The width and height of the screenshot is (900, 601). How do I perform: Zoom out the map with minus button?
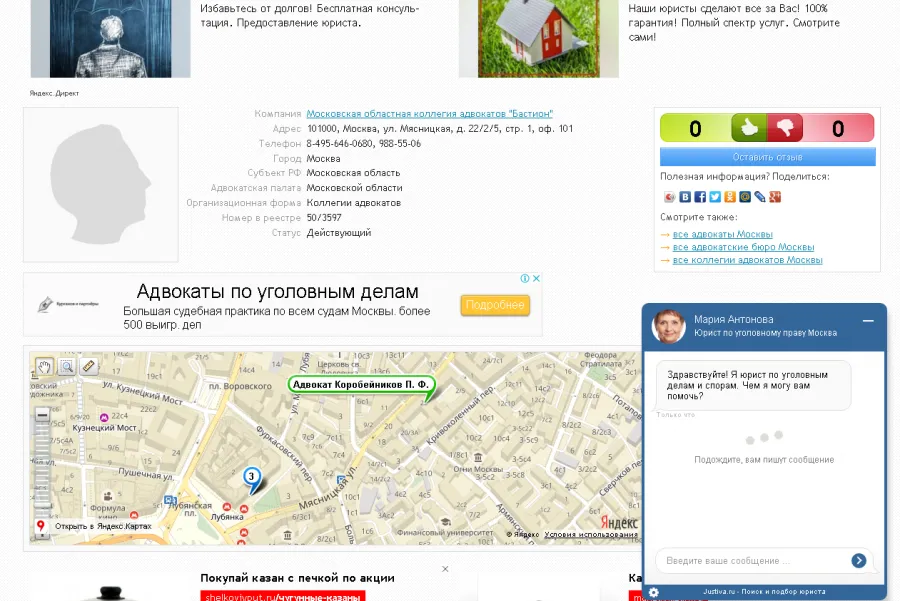(42, 414)
